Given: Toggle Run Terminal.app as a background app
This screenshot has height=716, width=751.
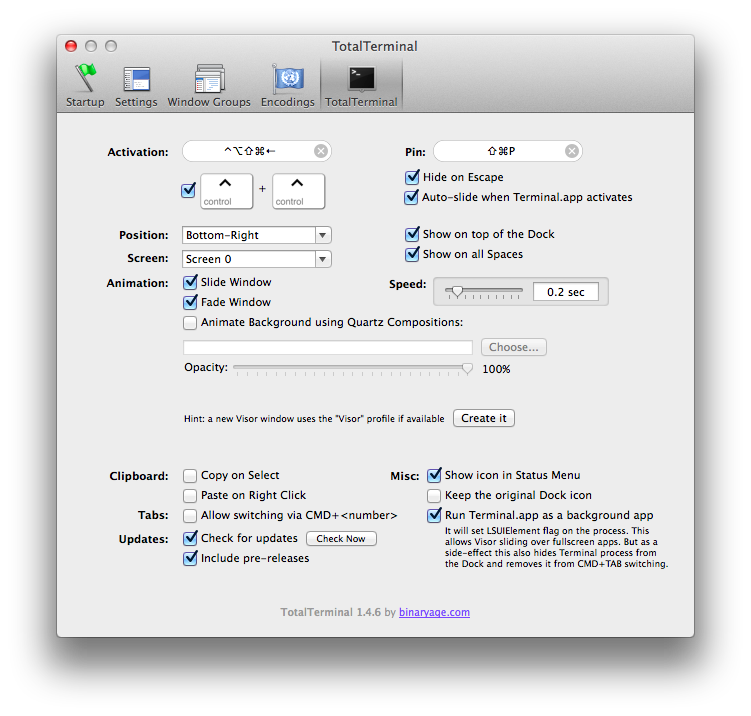Looking at the screenshot, I should click(x=434, y=515).
